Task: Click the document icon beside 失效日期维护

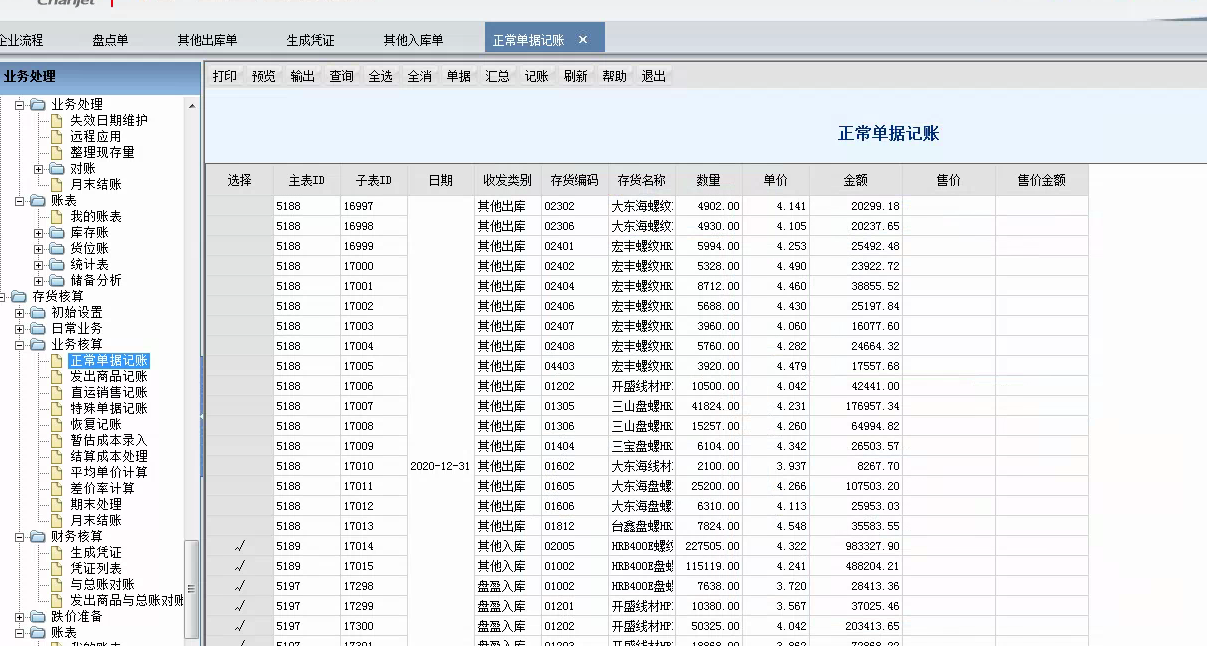Action: coord(57,120)
